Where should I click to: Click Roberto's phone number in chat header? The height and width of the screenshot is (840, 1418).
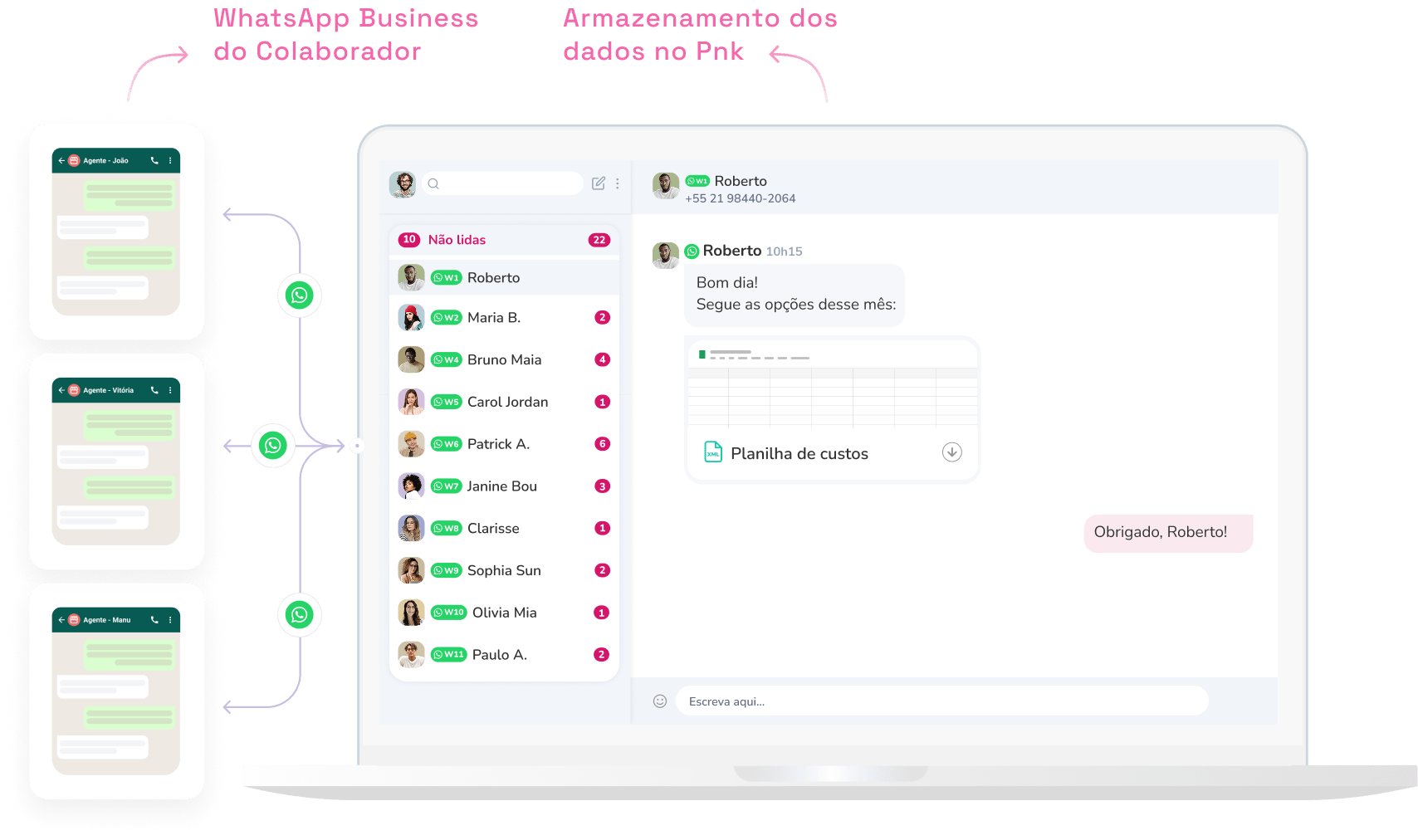(740, 198)
